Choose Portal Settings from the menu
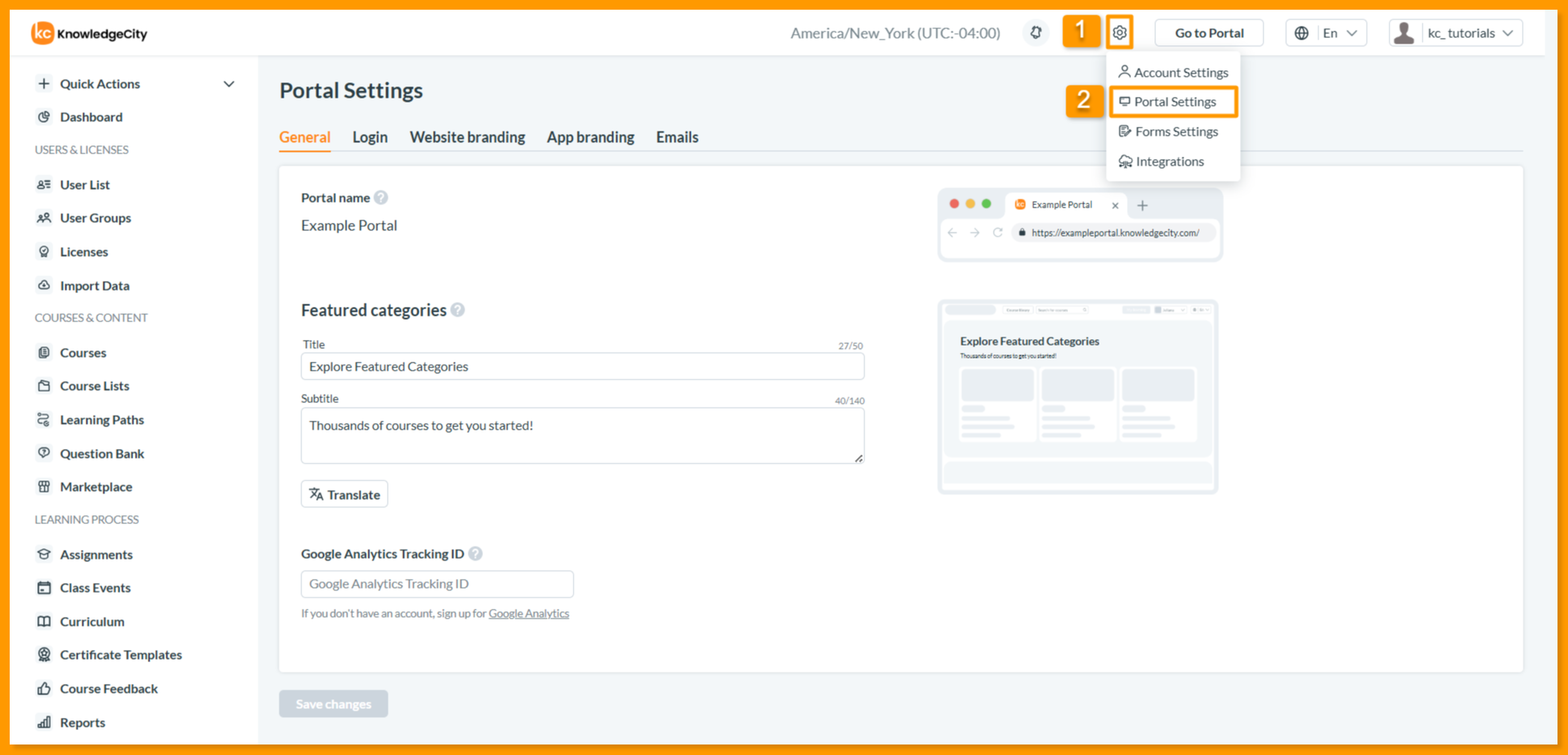The width and height of the screenshot is (1568, 755). click(x=1173, y=102)
